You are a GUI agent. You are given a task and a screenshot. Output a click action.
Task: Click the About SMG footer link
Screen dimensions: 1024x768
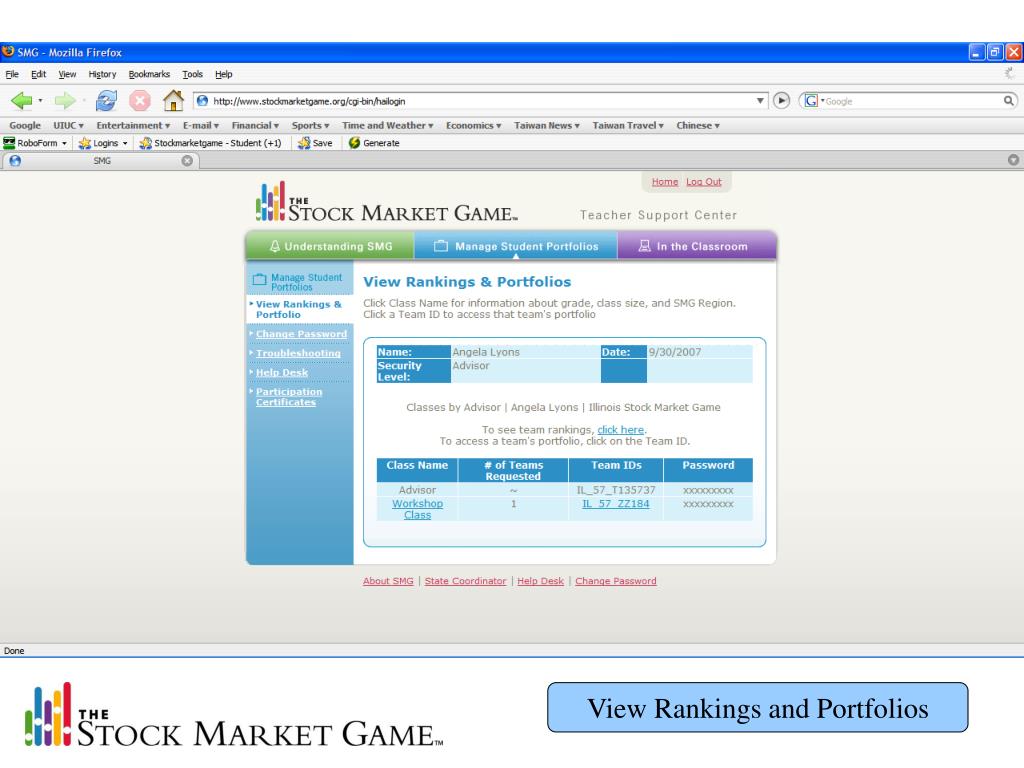click(388, 581)
